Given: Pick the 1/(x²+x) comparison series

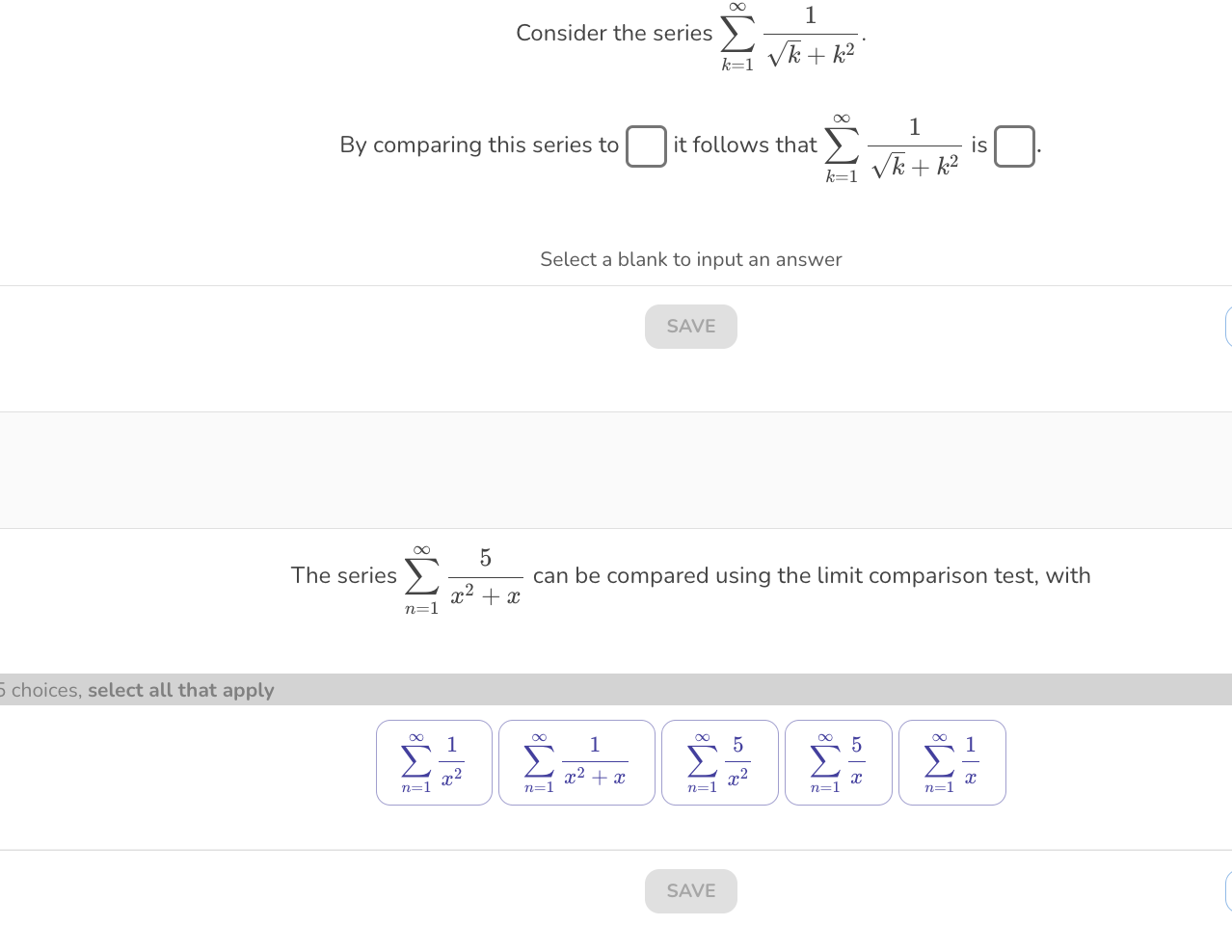Looking at the screenshot, I should pyautogui.click(x=576, y=762).
